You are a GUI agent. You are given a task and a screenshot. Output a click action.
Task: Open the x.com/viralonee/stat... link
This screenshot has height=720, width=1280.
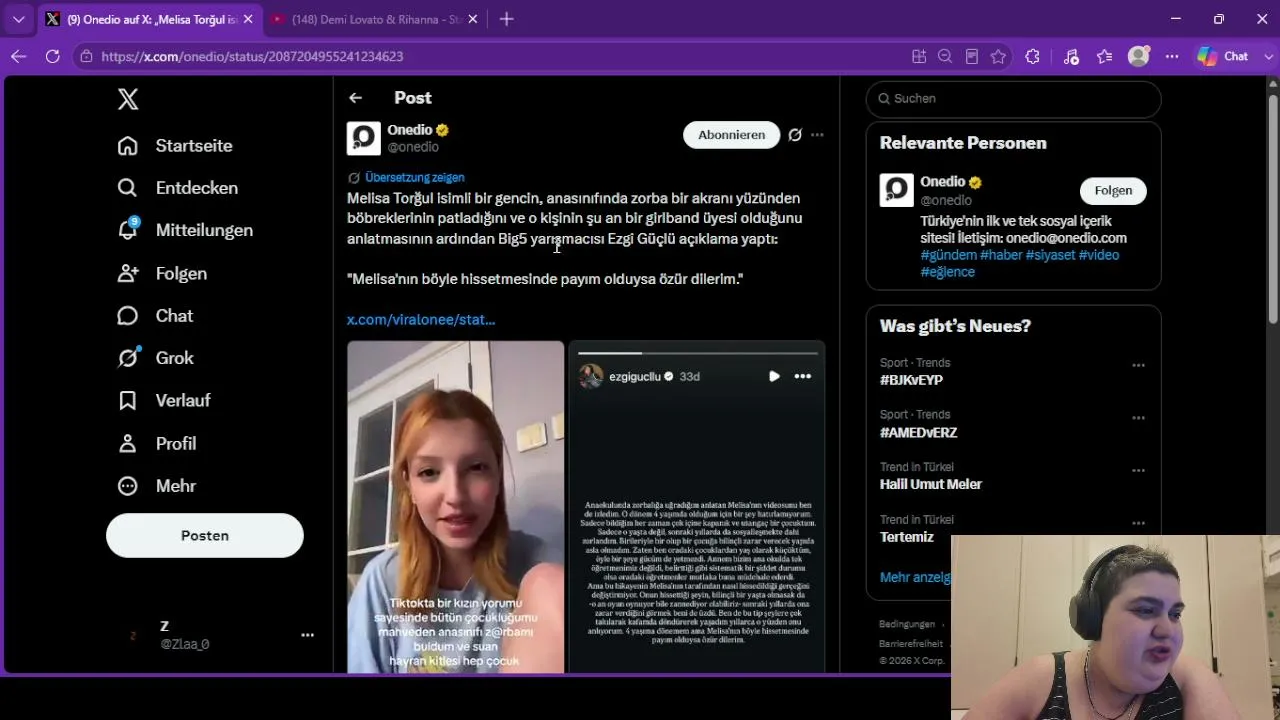coord(421,320)
